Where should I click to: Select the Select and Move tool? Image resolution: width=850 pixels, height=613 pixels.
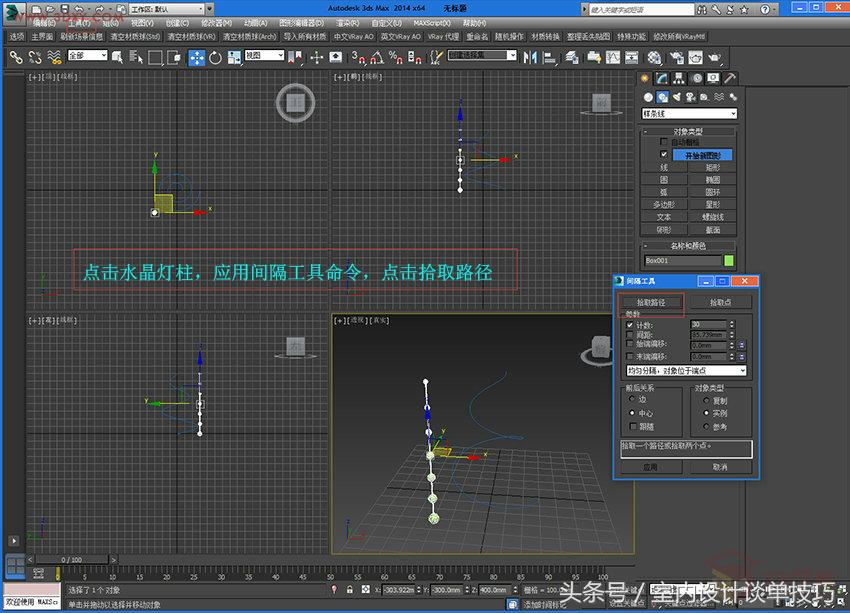pyautogui.click(x=196, y=57)
